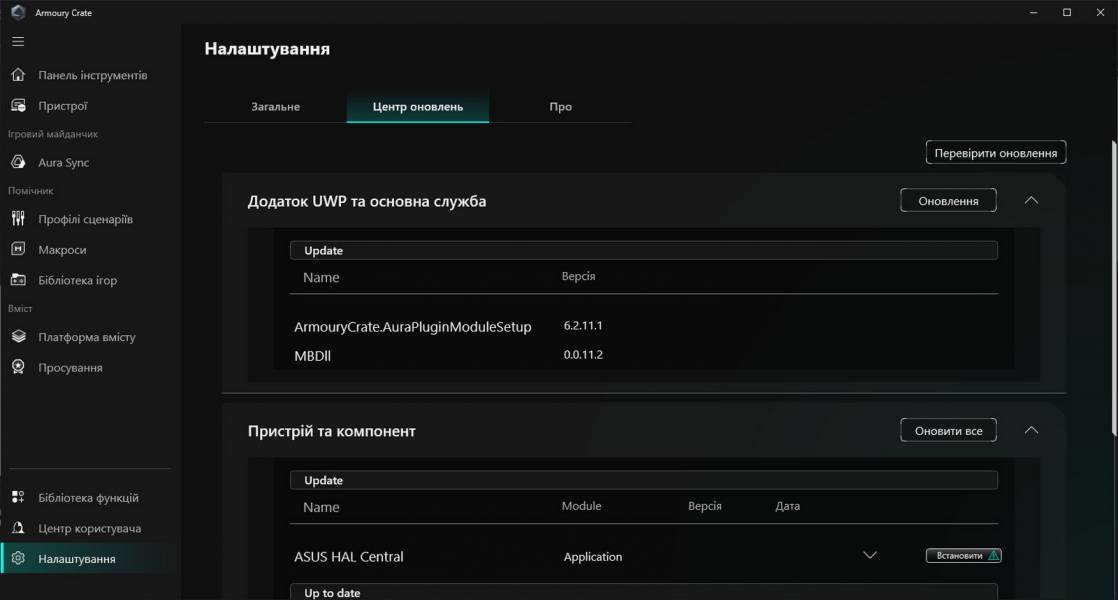This screenshot has width=1118, height=600.
Task: Click Бібліотека функцій icon
Action: (x=18, y=498)
